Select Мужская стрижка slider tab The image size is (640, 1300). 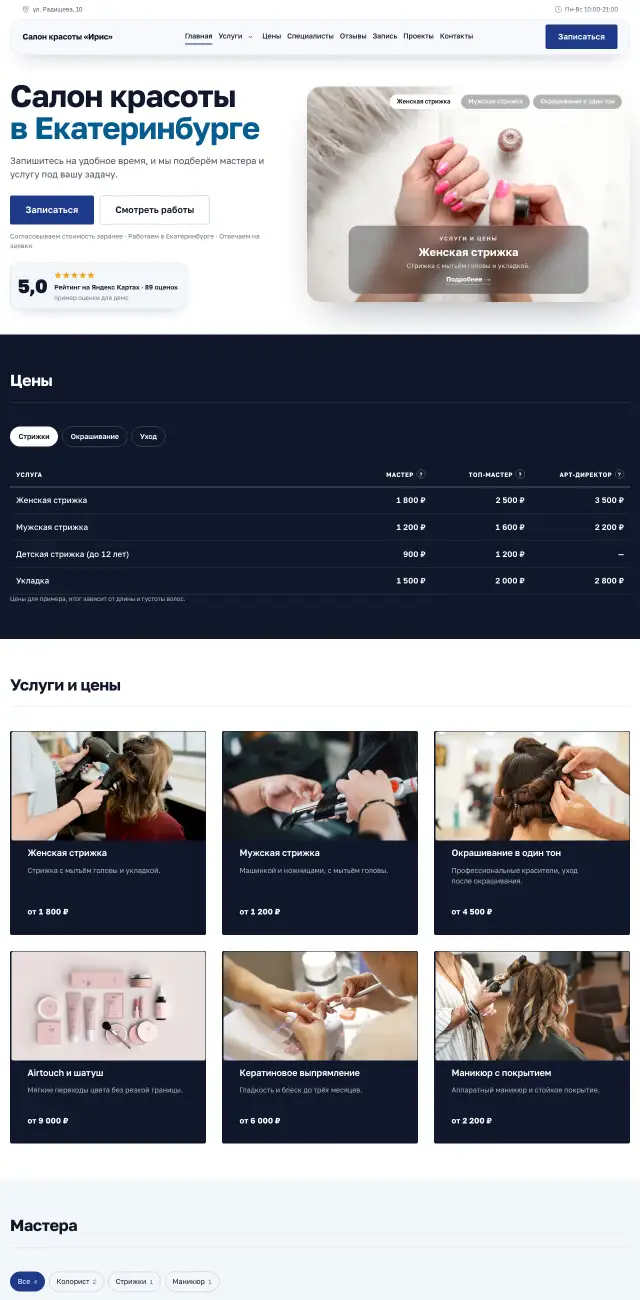pyautogui.click(x=495, y=101)
